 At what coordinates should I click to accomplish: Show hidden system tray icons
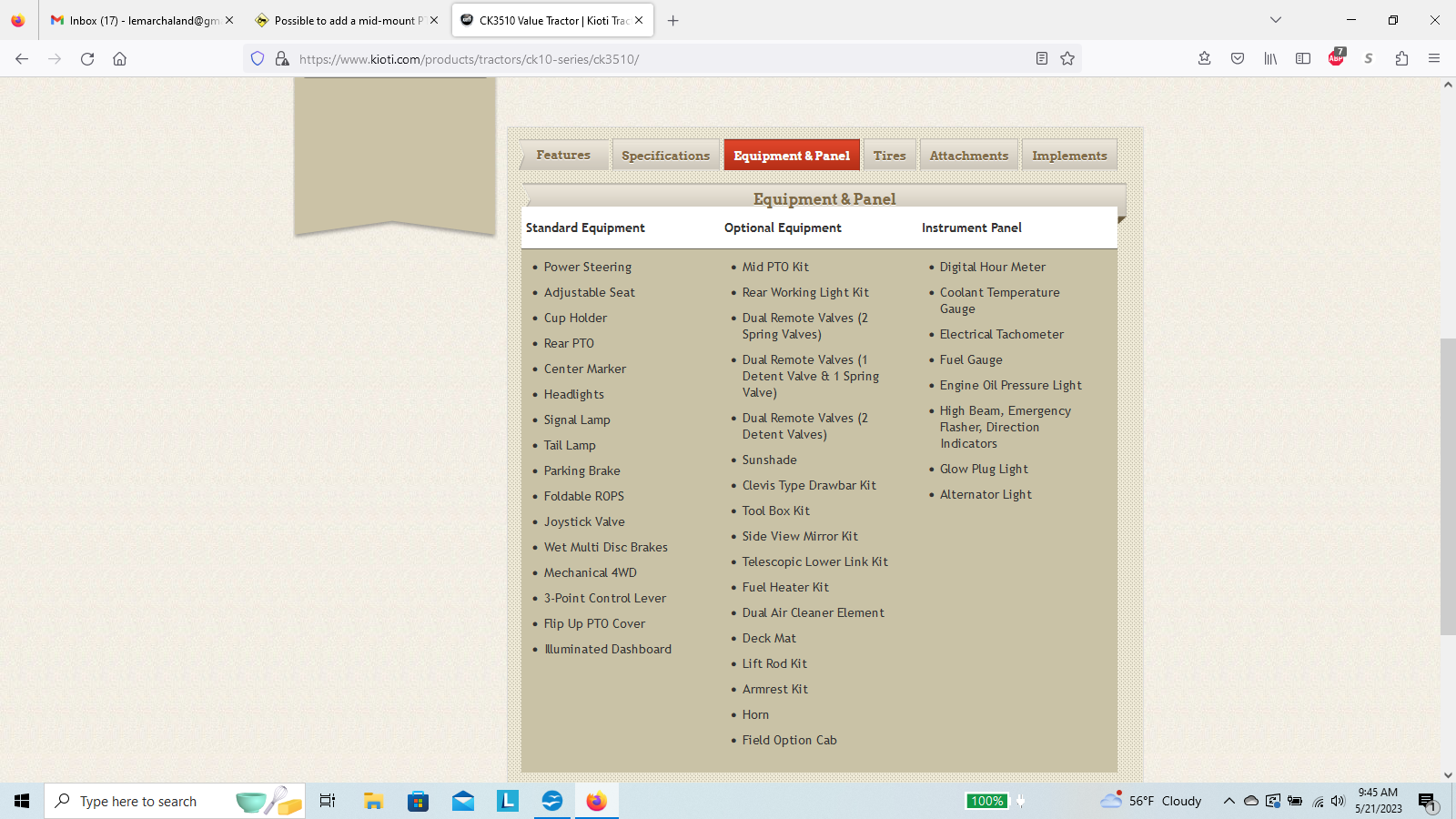pyautogui.click(x=1228, y=801)
